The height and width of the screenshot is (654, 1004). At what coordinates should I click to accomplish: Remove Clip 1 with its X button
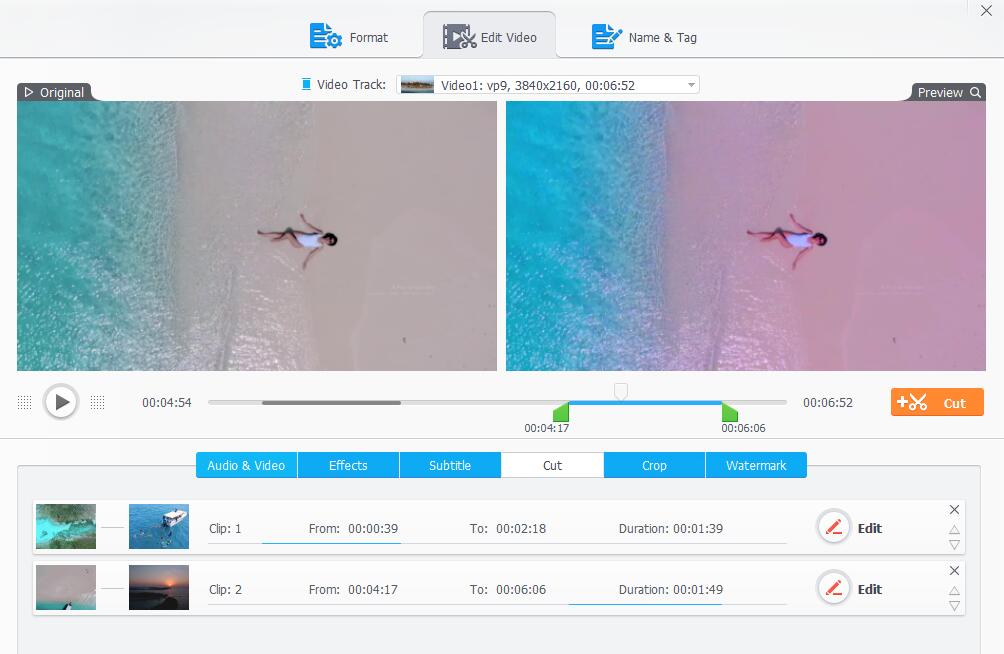(x=954, y=509)
